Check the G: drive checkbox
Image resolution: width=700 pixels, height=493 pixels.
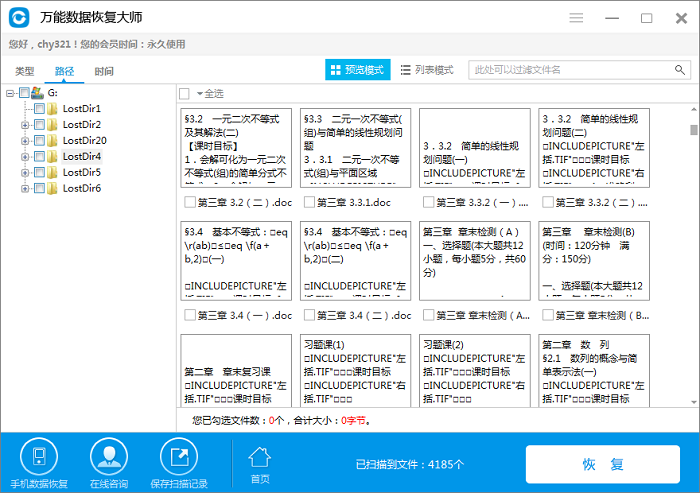[x=24, y=93]
